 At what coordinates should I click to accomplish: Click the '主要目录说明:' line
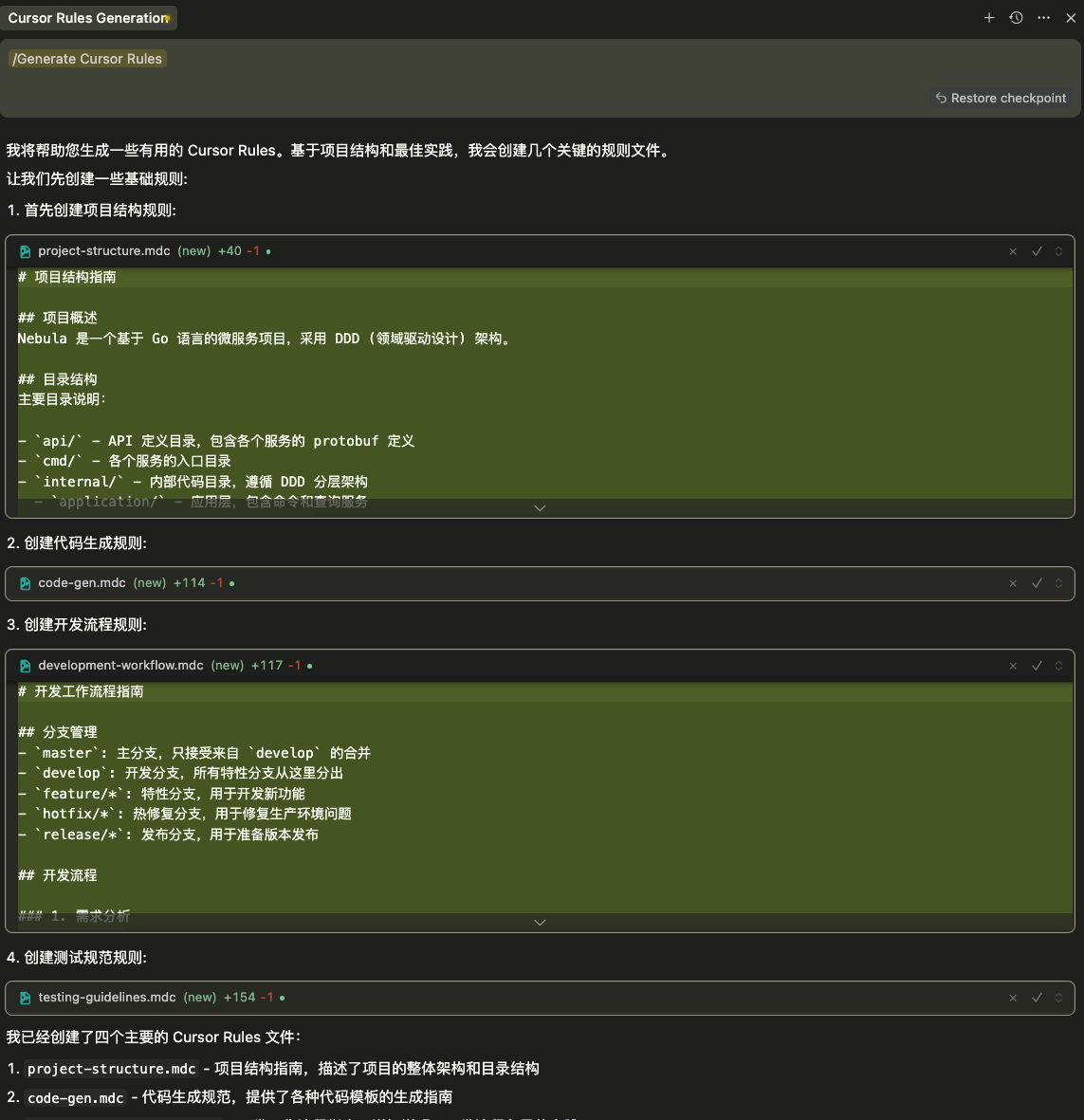click(62, 399)
